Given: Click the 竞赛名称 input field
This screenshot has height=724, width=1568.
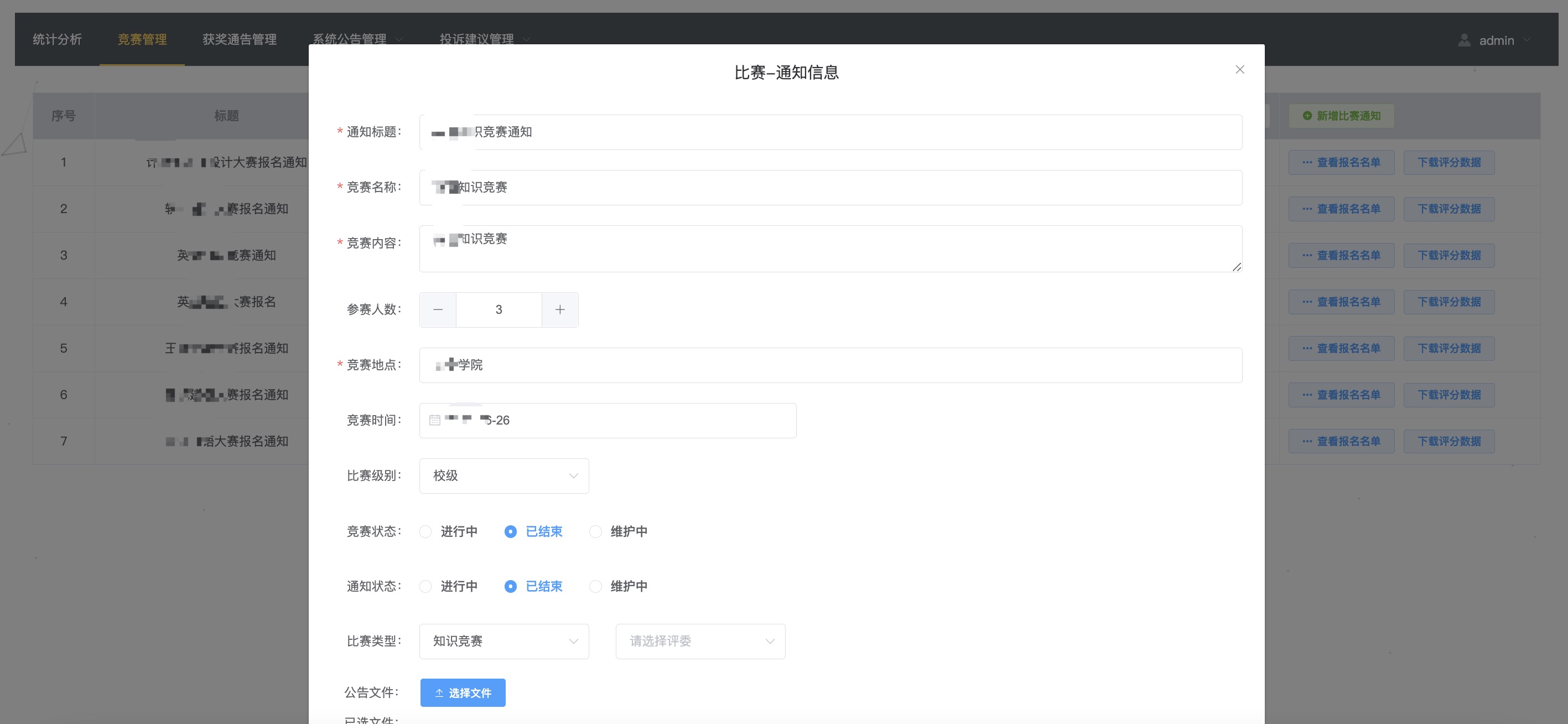Looking at the screenshot, I should pyautogui.click(x=830, y=188).
